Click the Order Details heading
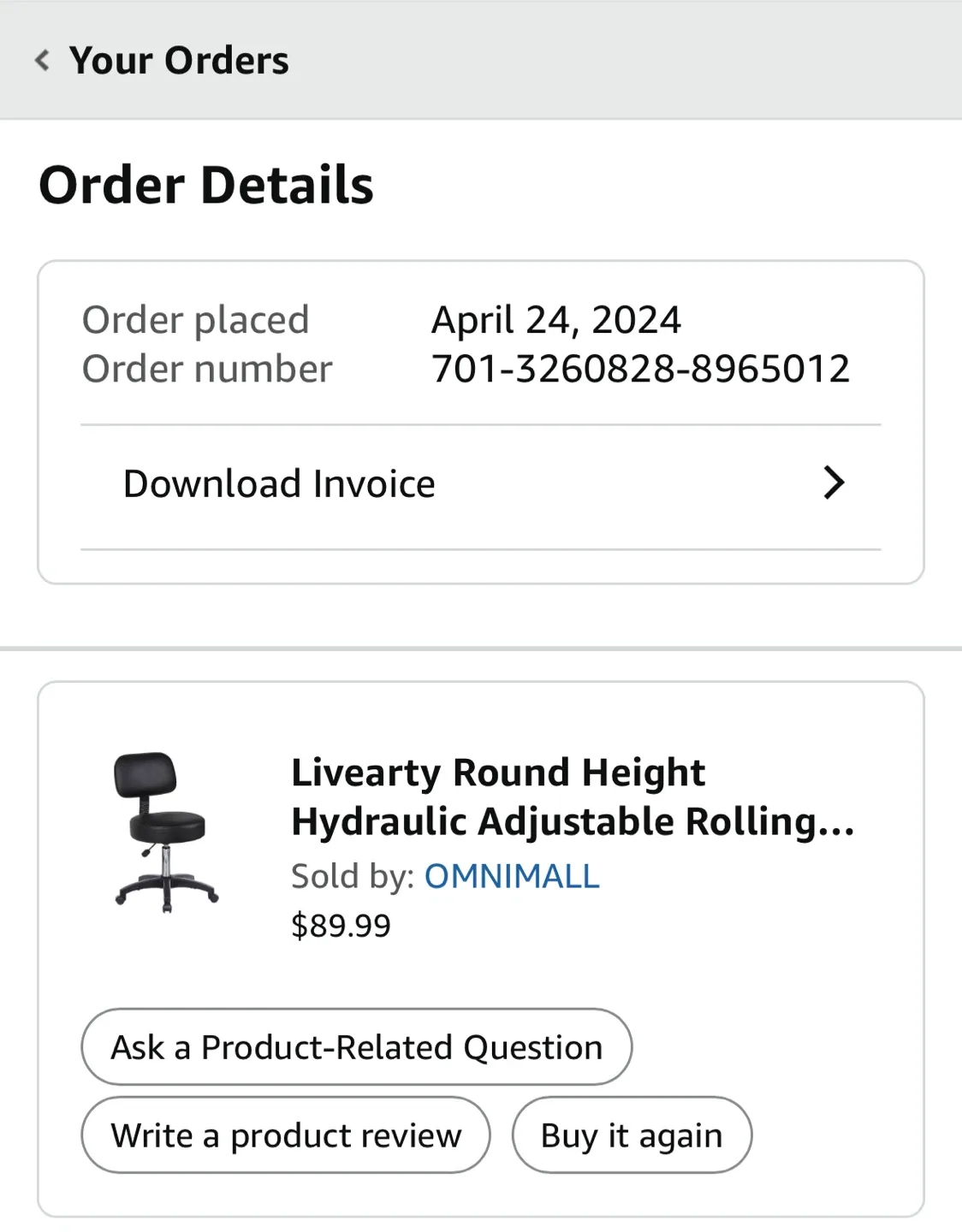Image resolution: width=962 pixels, height=1232 pixels. click(206, 183)
